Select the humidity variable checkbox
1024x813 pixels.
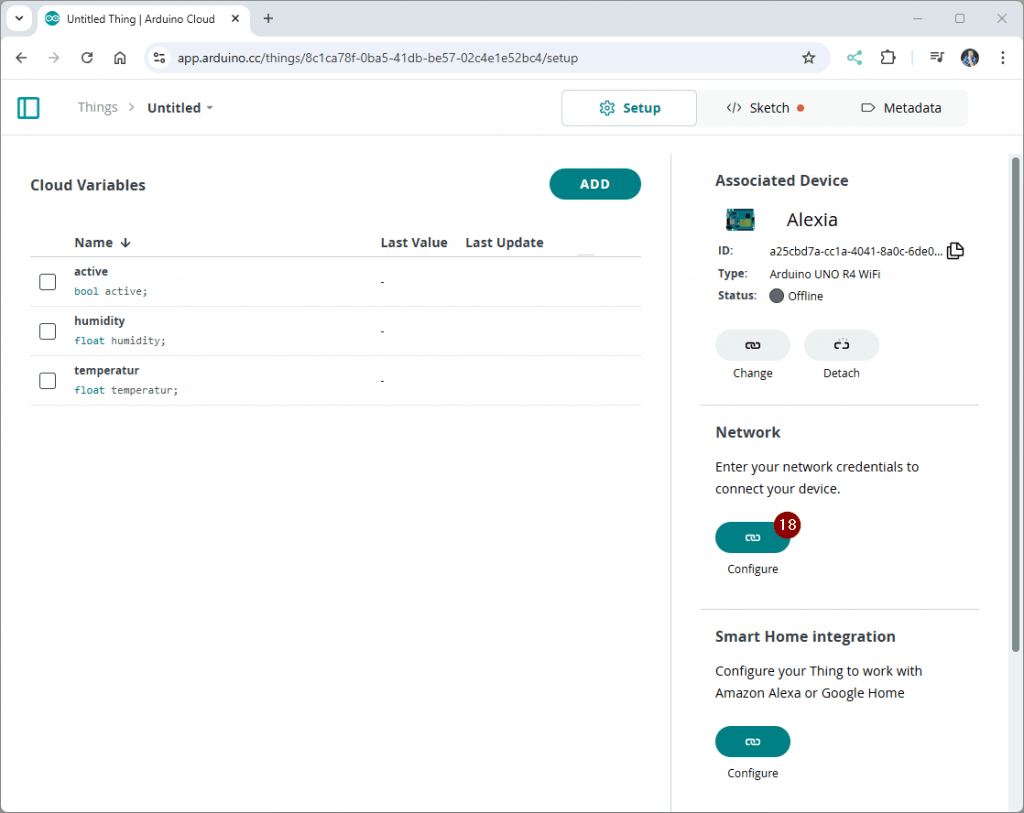(48, 331)
